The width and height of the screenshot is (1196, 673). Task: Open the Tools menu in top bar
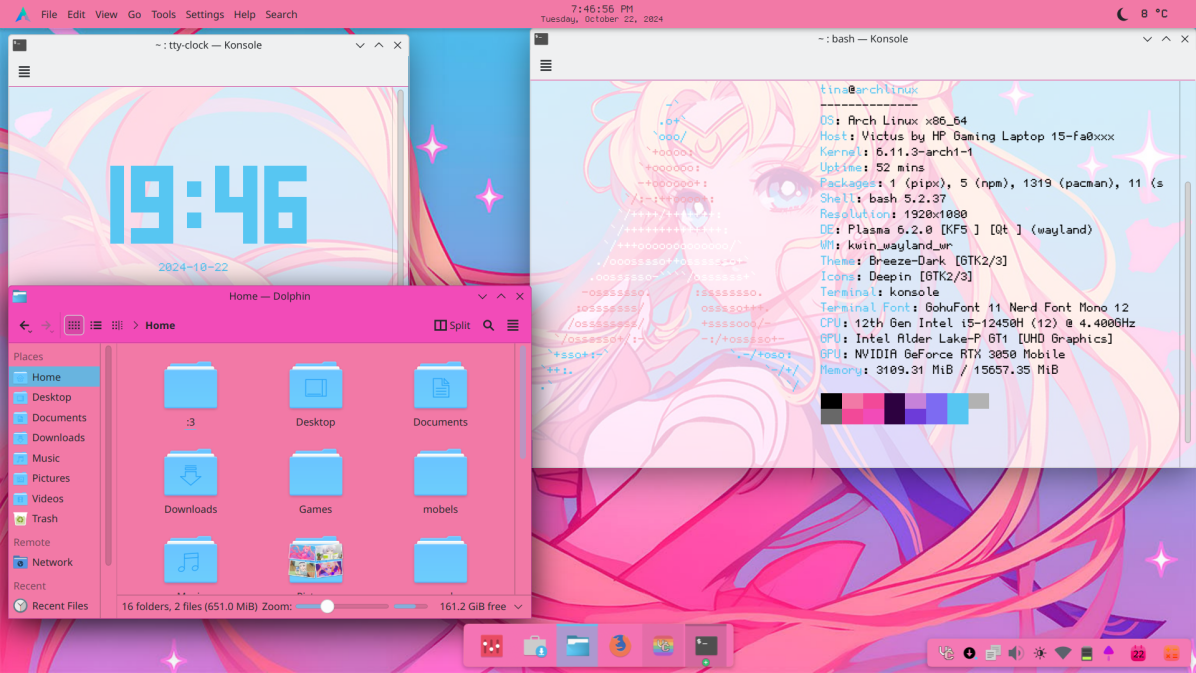click(163, 15)
